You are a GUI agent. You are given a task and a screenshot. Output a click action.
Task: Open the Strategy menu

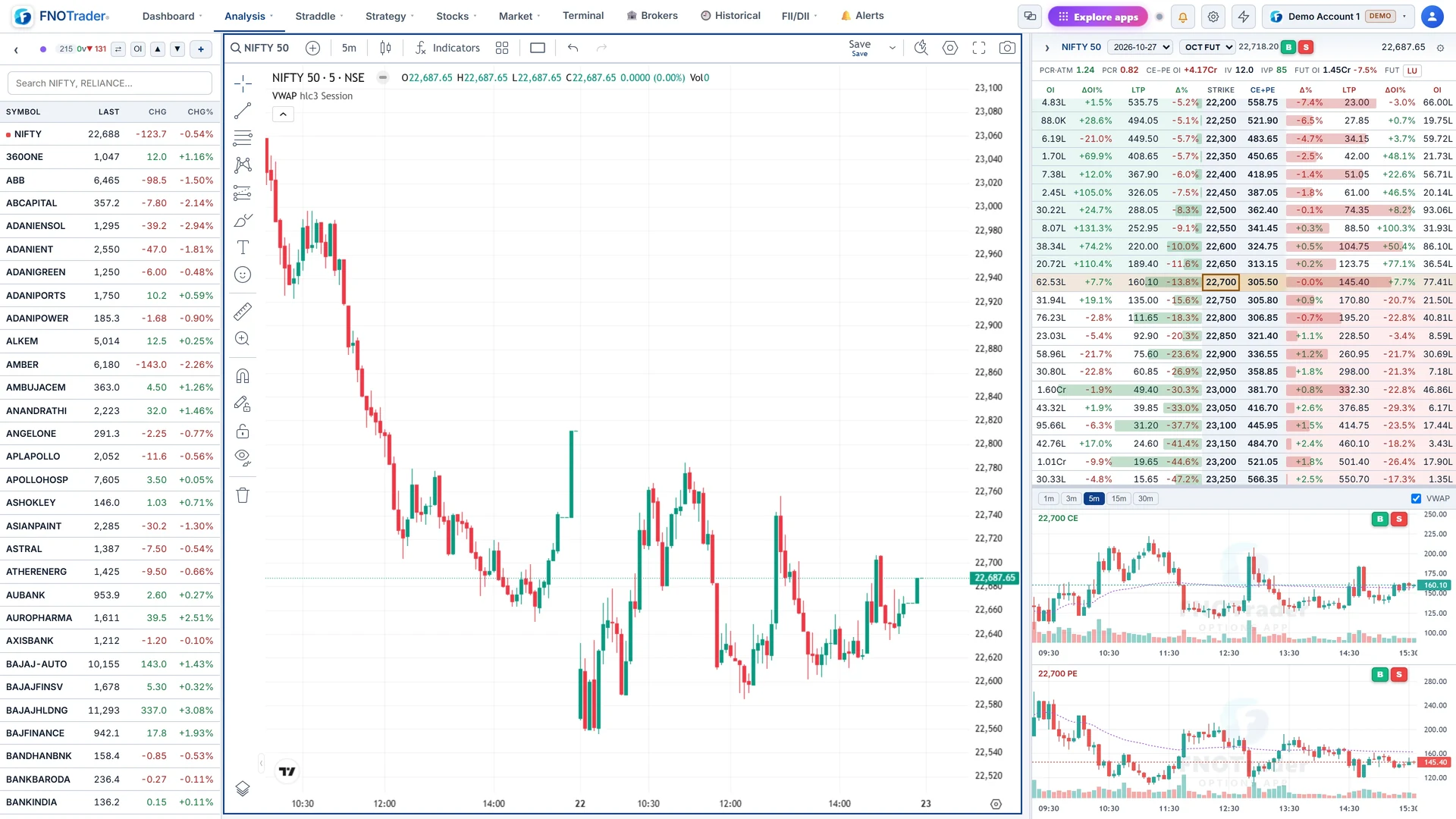tap(390, 16)
